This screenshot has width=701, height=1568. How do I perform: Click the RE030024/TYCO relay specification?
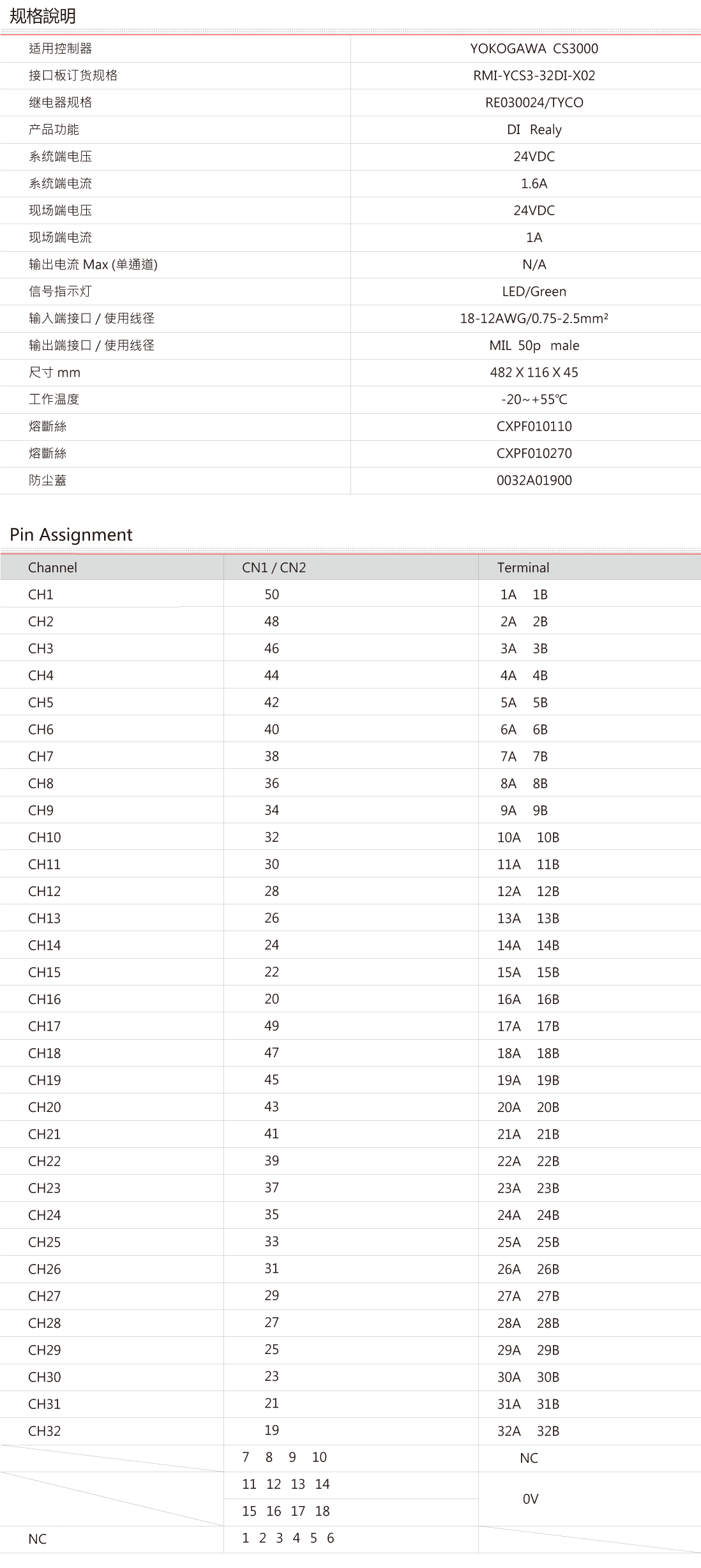[534, 102]
